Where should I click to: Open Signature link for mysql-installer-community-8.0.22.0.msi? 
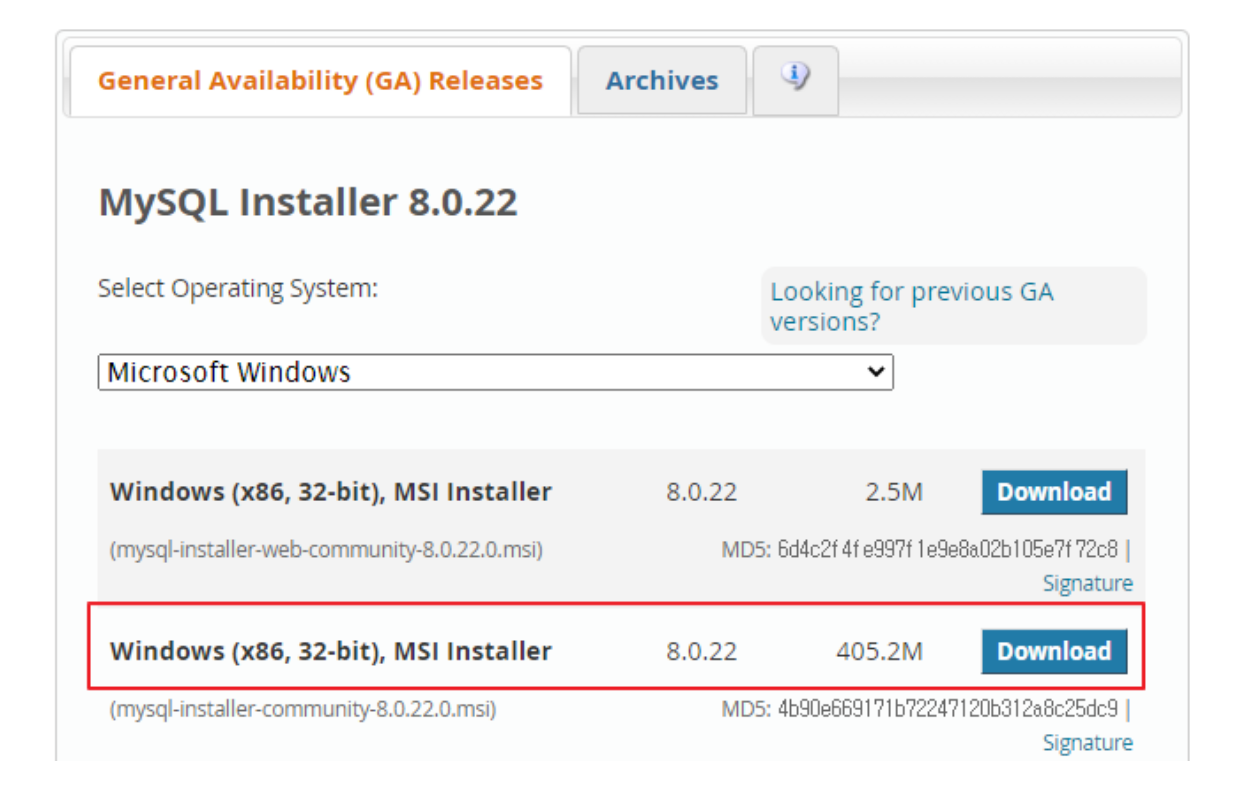tap(1087, 742)
